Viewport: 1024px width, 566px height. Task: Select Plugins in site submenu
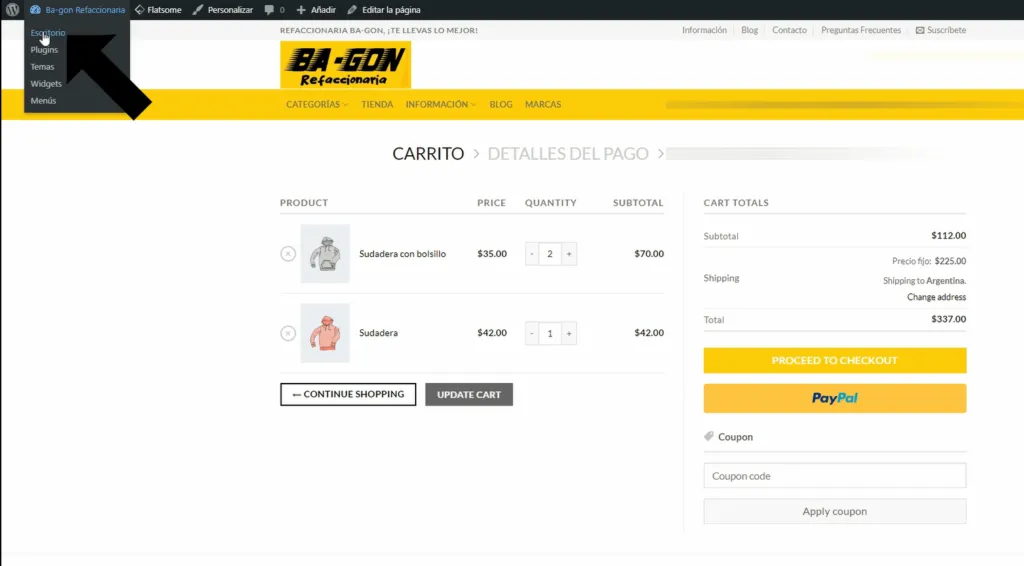[x=44, y=50]
